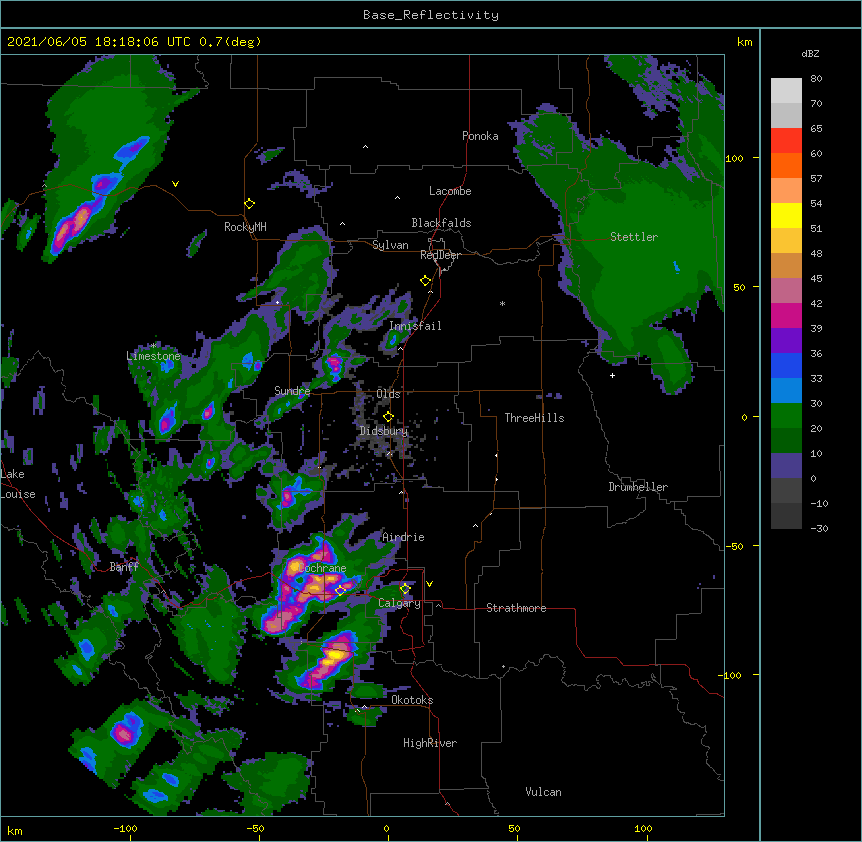
Task: Click the 50 tick on bottom axis
Action: (x=514, y=828)
